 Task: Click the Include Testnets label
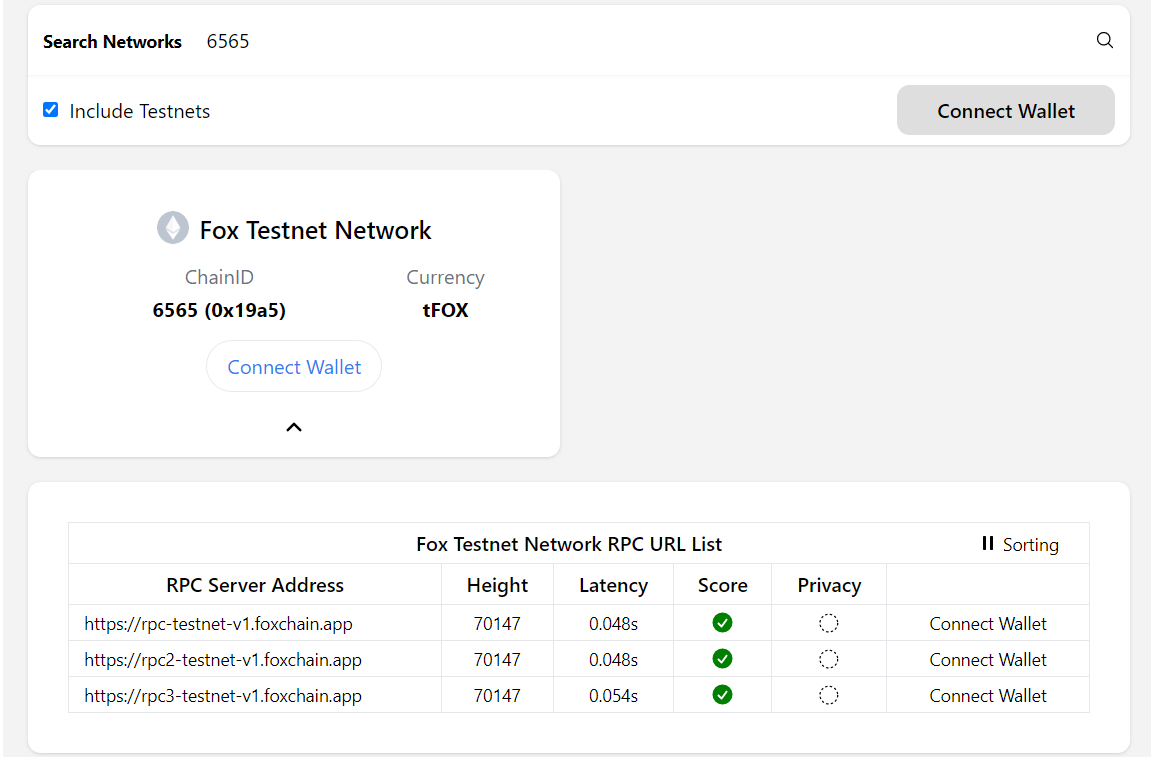(139, 111)
